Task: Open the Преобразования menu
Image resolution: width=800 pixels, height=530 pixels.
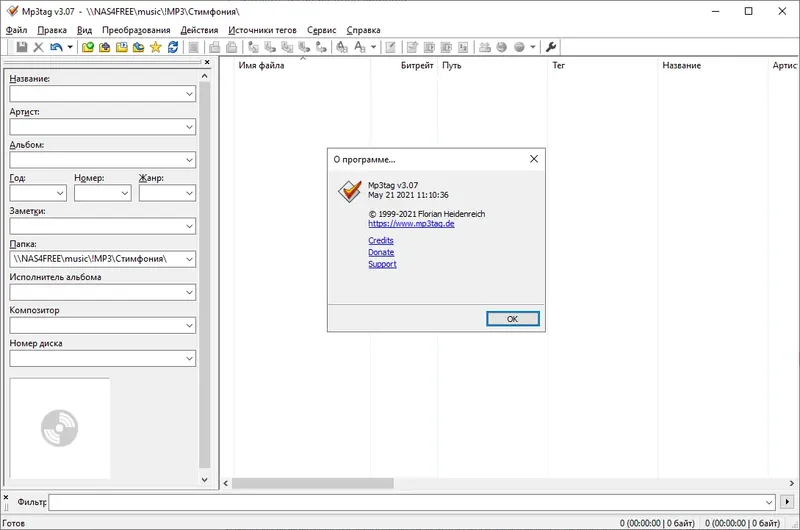Action: 136,30
